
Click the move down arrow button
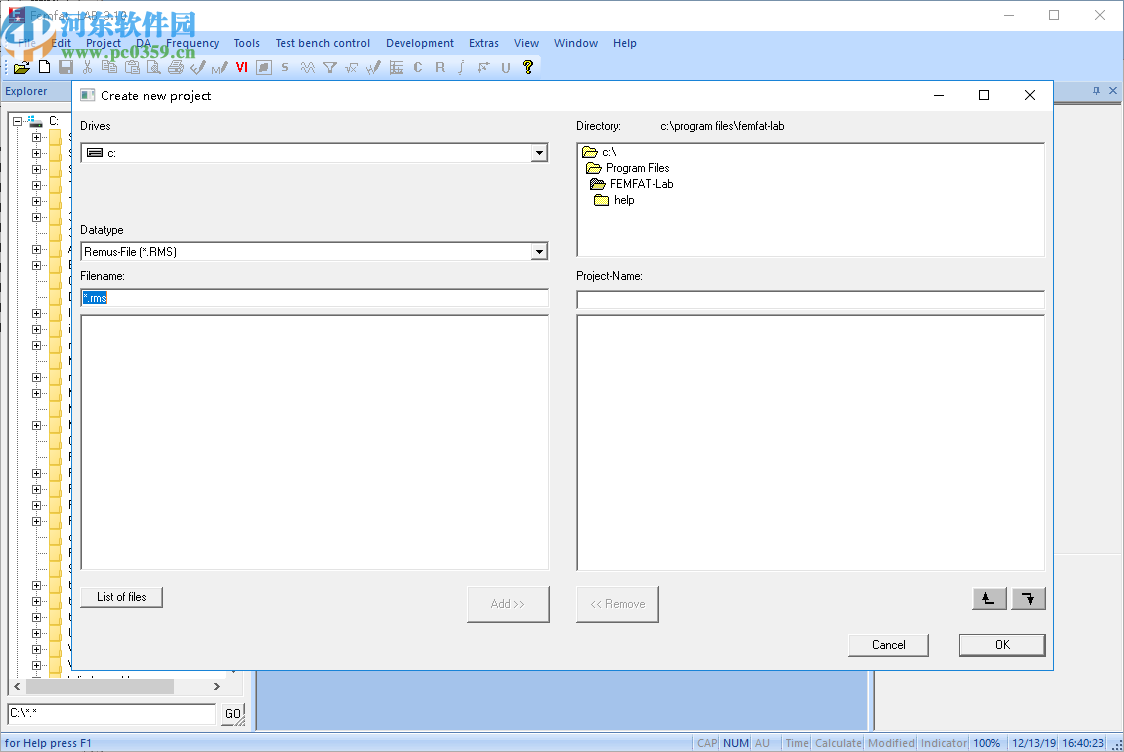pos(1029,599)
